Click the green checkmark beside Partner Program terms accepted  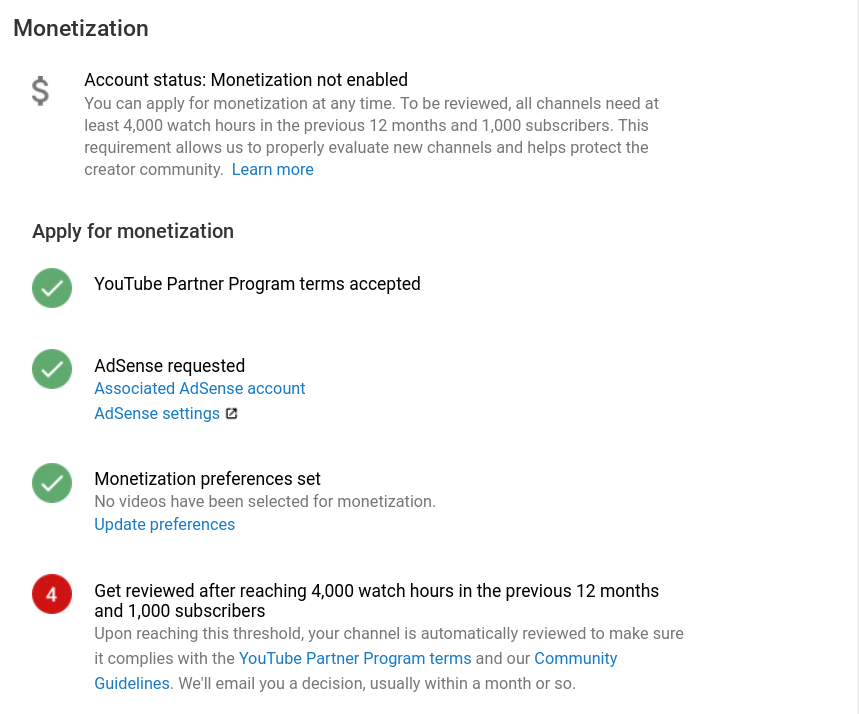[52, 288]
